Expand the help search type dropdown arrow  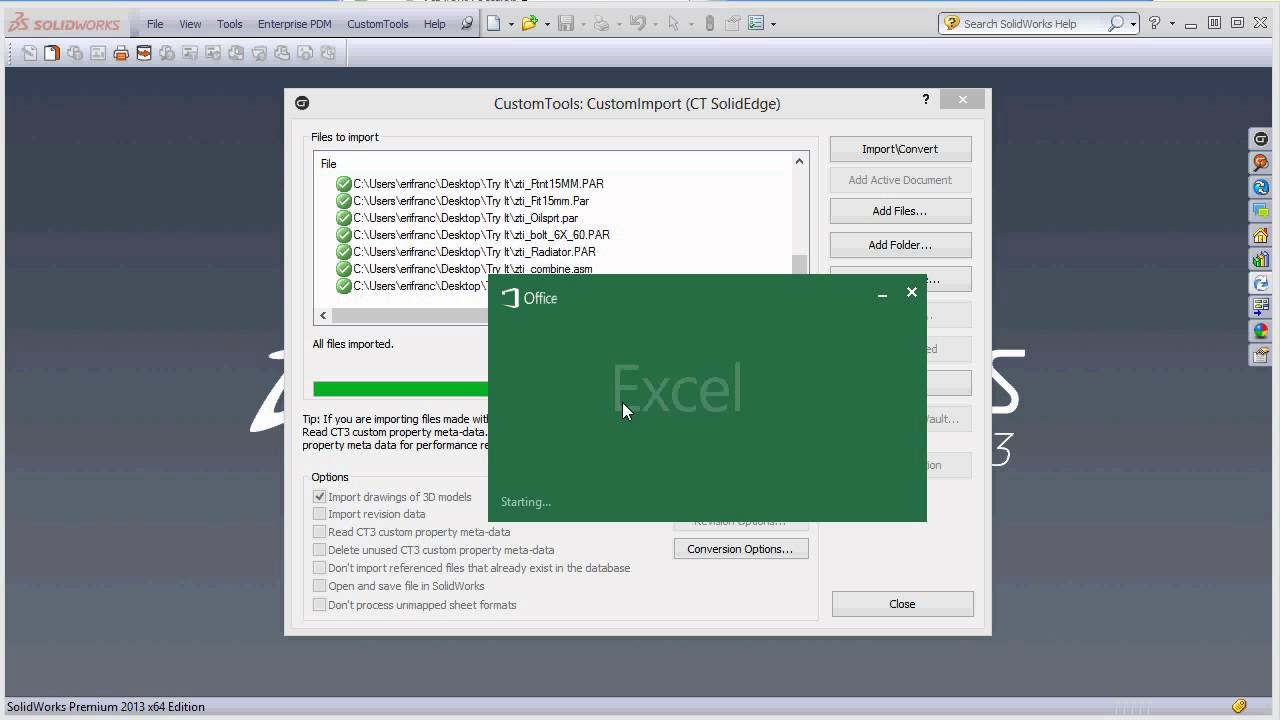point(1133,24)
